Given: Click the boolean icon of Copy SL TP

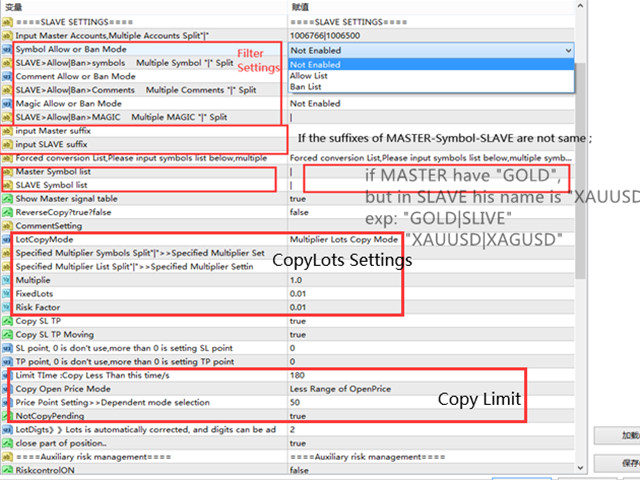Looking at the screenshot, I should coord(7,321).
